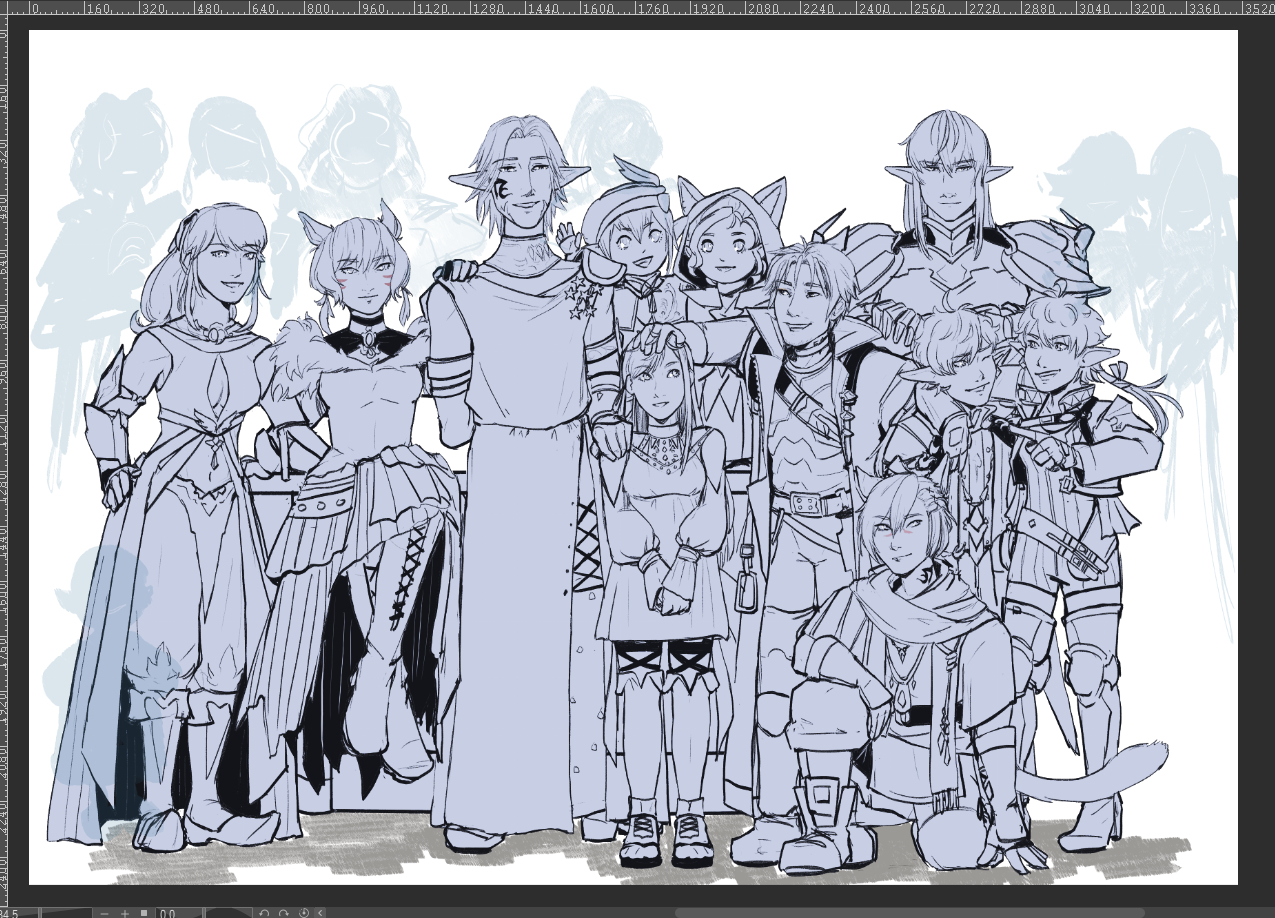Click the rotation angle slider
The image size is (1275, 918).
227,912
